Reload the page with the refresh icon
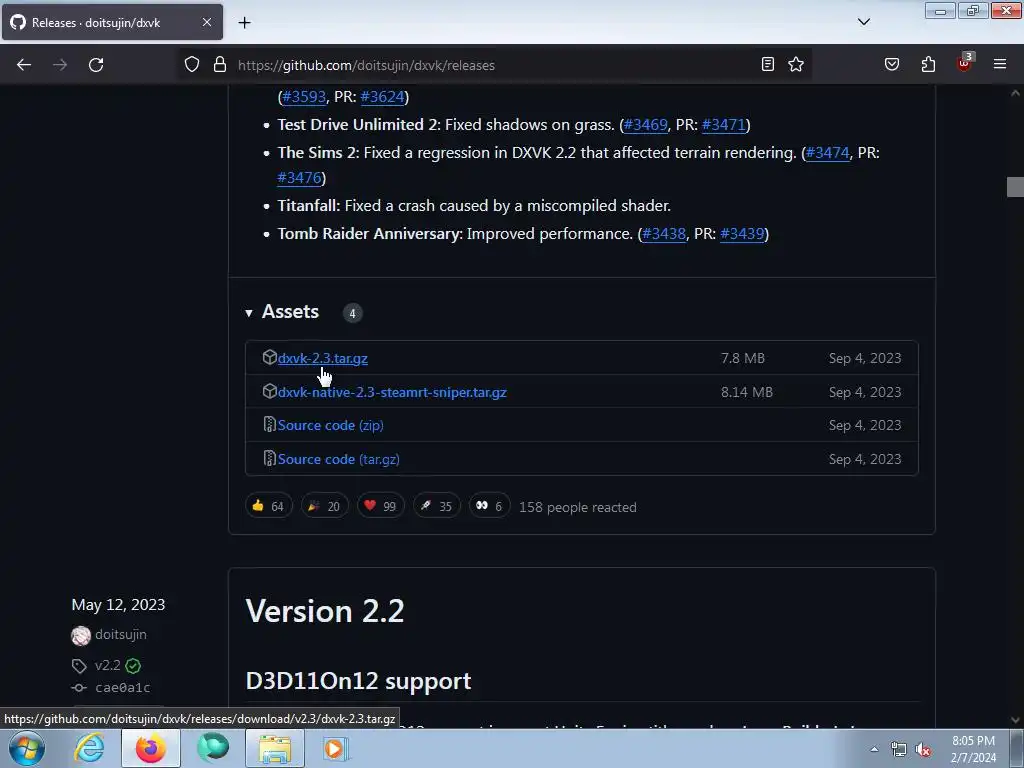1024x768 pixels. tap(96, 65)
